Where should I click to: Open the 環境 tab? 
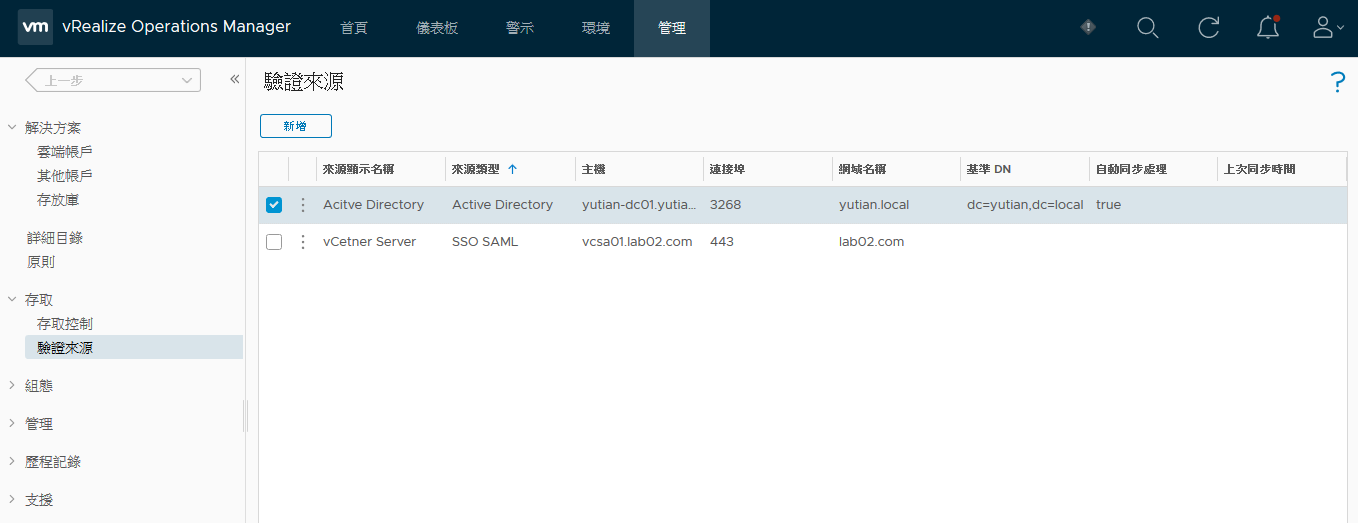point(596,28)
